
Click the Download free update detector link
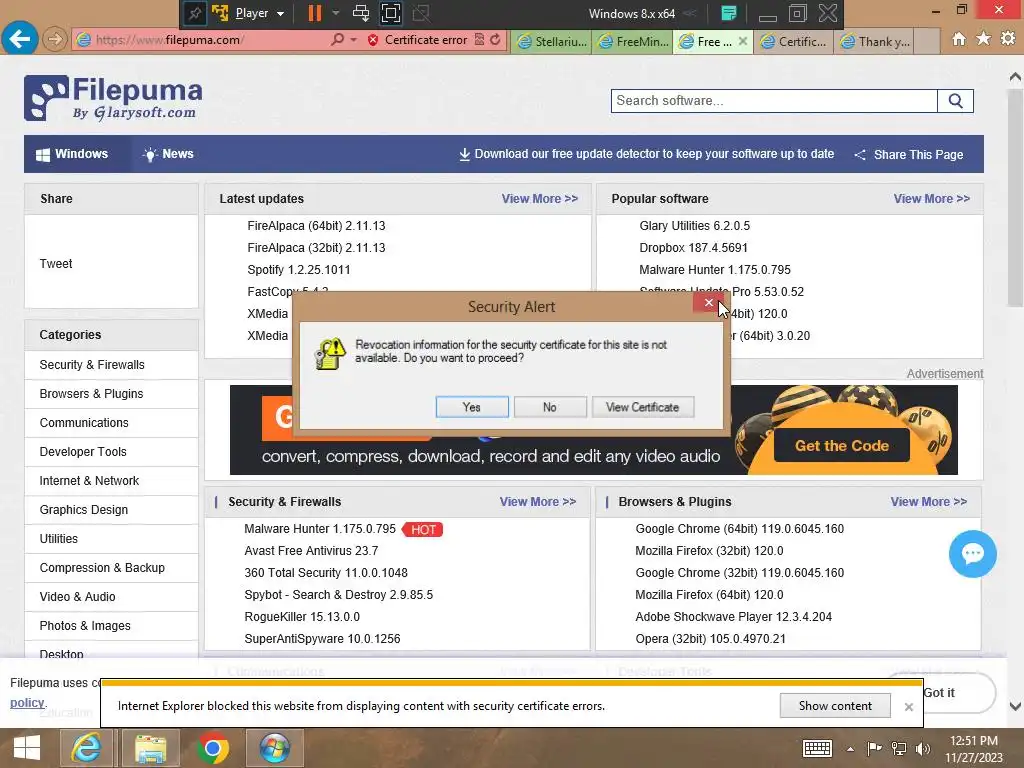647,154
